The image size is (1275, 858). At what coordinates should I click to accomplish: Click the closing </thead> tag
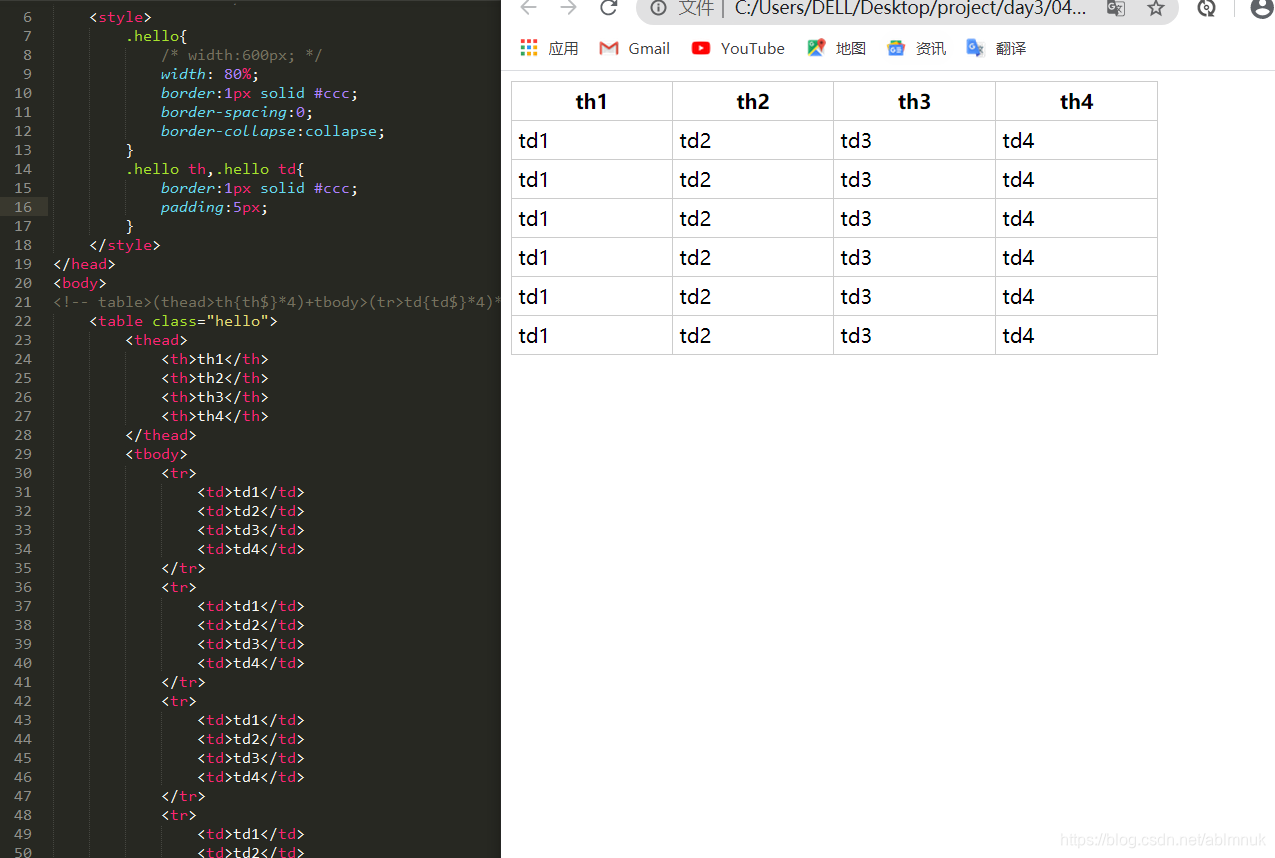(161, 435)
